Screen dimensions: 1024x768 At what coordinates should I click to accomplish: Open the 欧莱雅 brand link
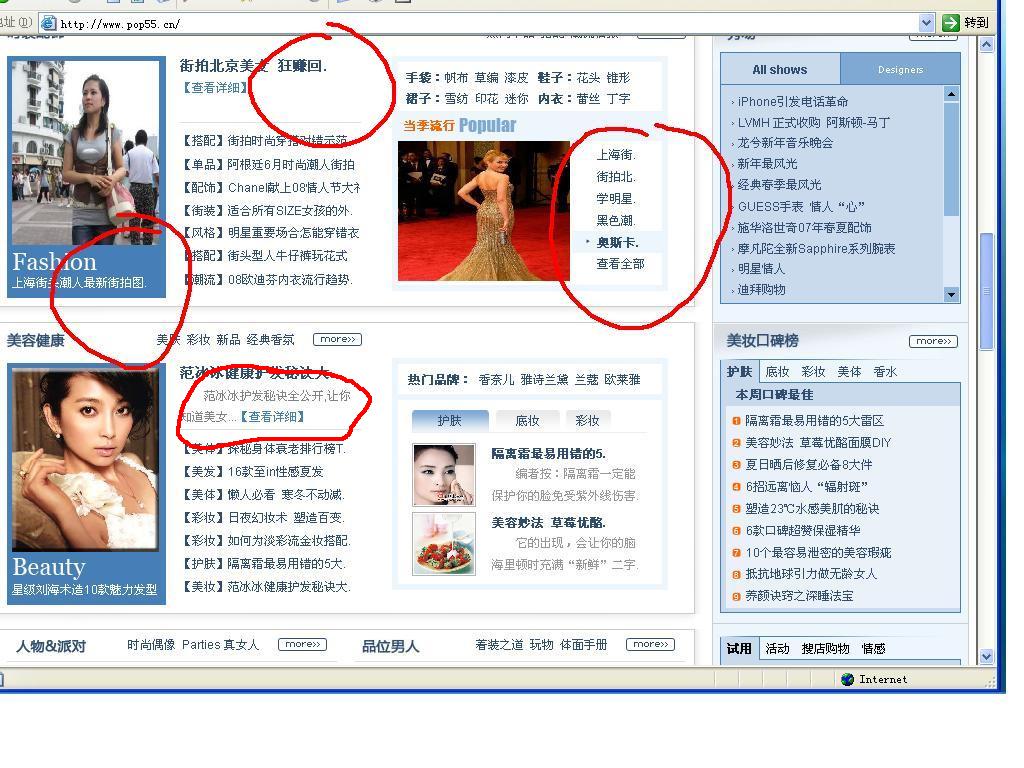622,379
